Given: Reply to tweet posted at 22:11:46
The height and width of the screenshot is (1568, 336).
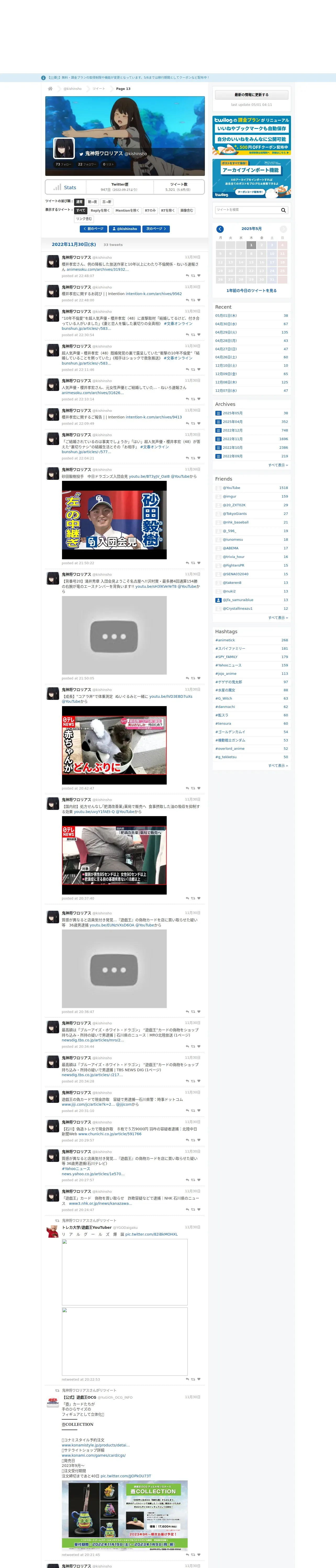Looking at the screenshot, I should pos(187,370).
